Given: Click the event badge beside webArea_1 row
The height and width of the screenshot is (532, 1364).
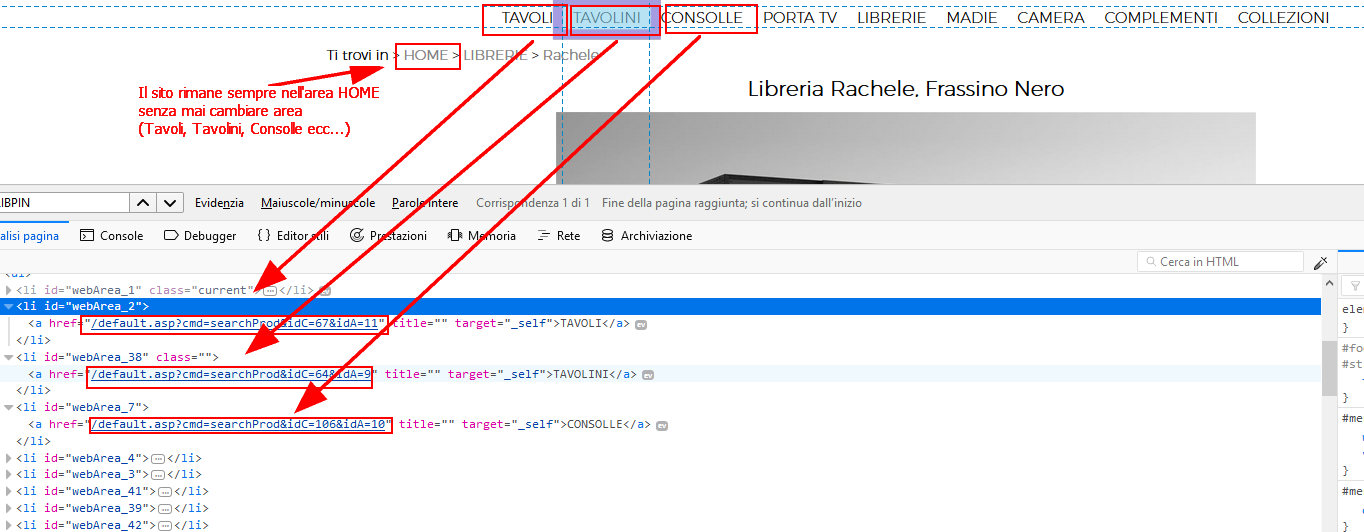Looking at the screenshot, I should (x=324, y=291).
